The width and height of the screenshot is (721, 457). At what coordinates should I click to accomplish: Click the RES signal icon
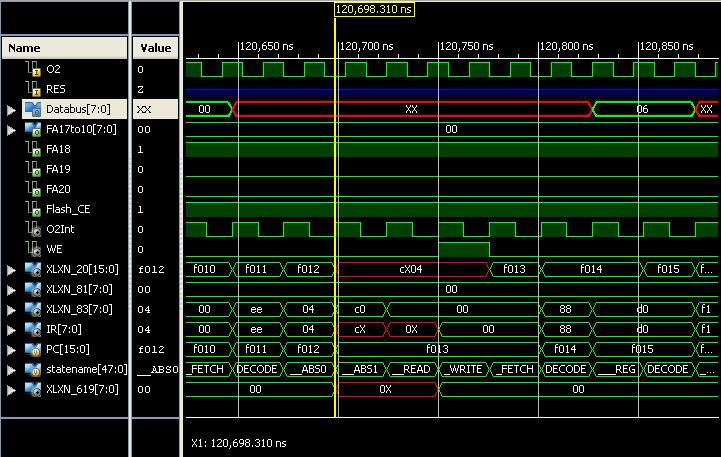click(32, 89)
